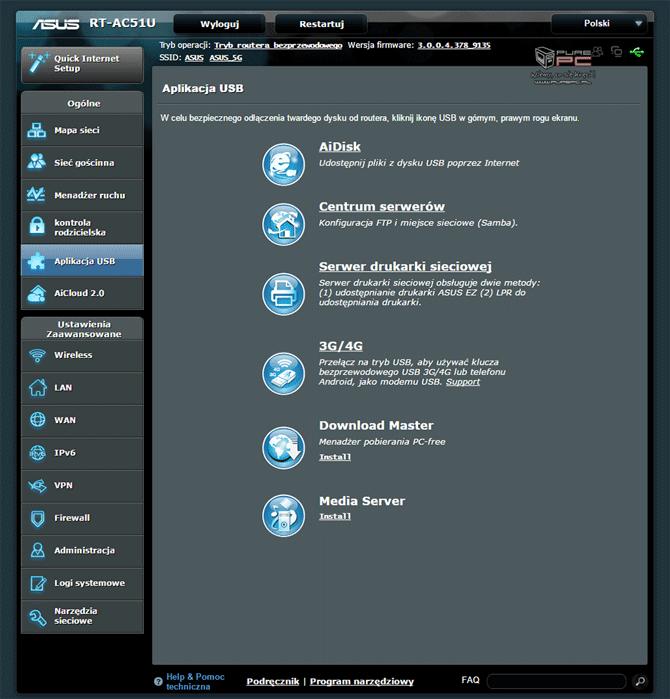The height and width of the screenshot is (699, 670).
Task: Click the Download Master globe icon
Action: tap(283, 445)
